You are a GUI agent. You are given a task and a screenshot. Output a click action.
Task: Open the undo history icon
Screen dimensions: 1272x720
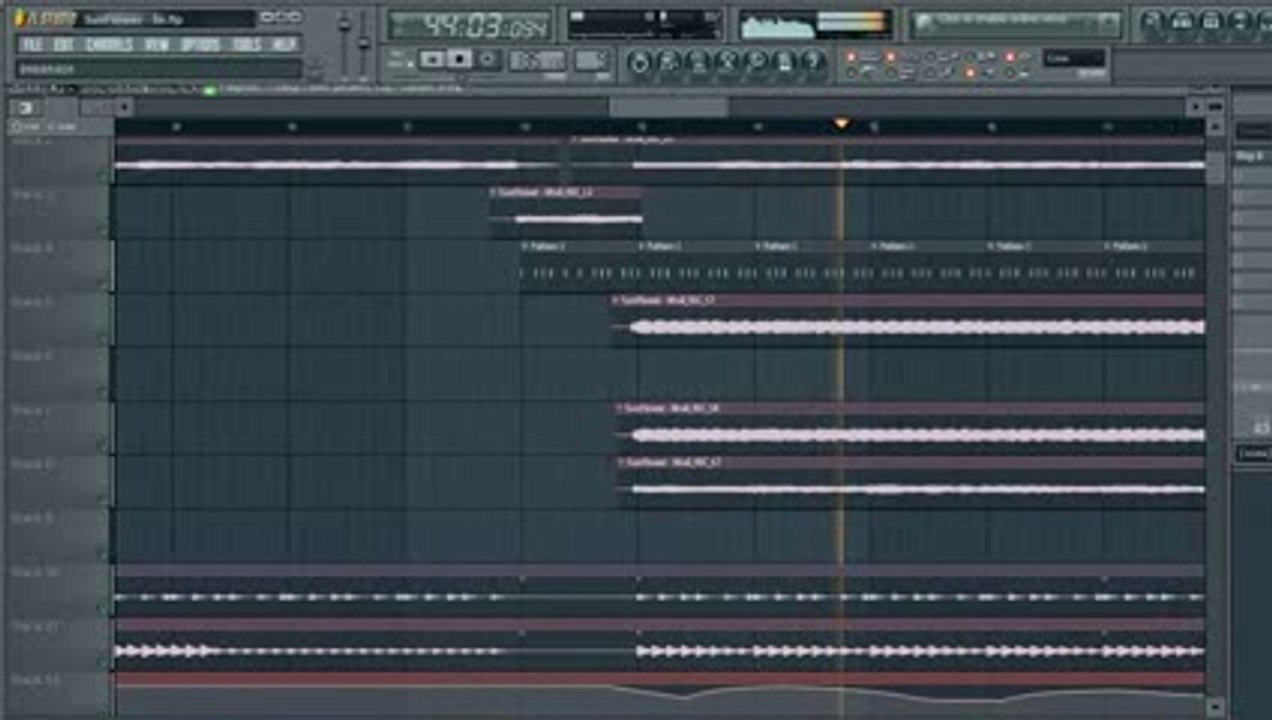click(x=641, y=63)
